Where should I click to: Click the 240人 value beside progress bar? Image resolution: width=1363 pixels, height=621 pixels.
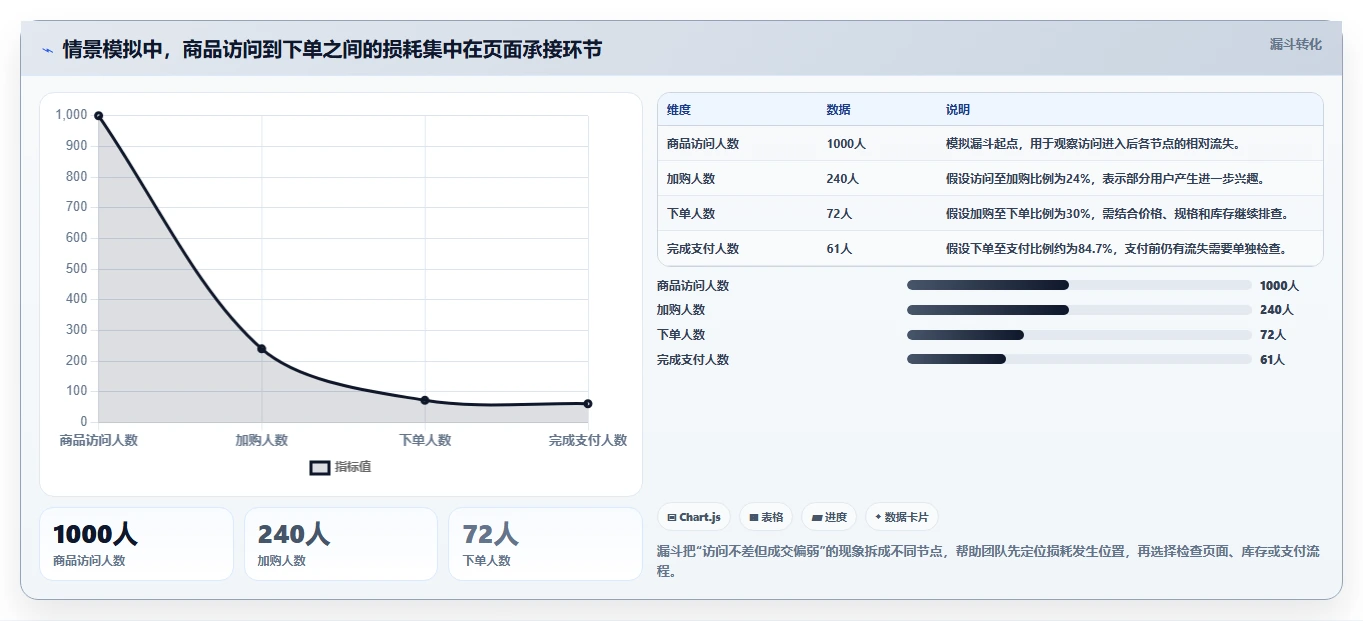1276,310
